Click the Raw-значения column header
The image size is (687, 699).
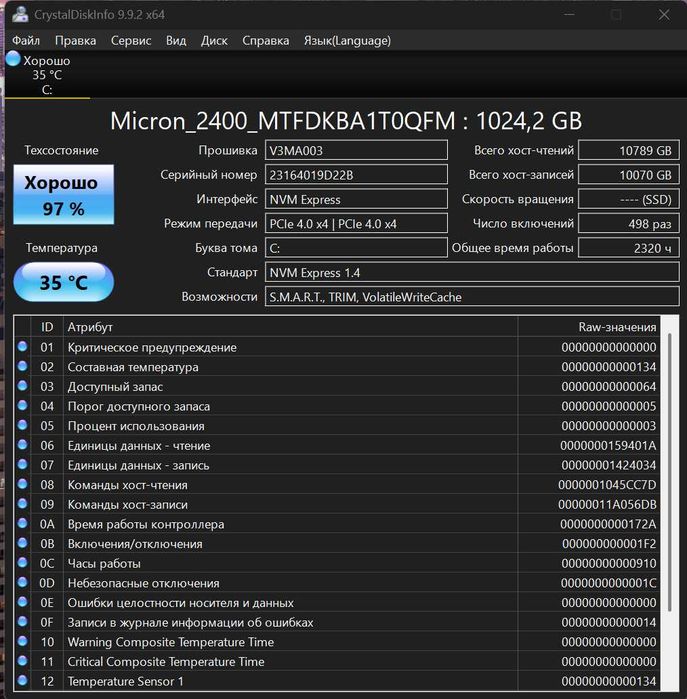point(588,327)
